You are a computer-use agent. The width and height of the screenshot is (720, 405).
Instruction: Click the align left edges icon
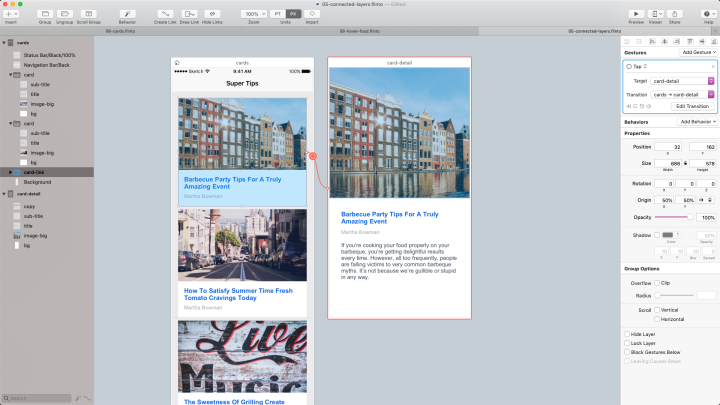coord(652,41)
